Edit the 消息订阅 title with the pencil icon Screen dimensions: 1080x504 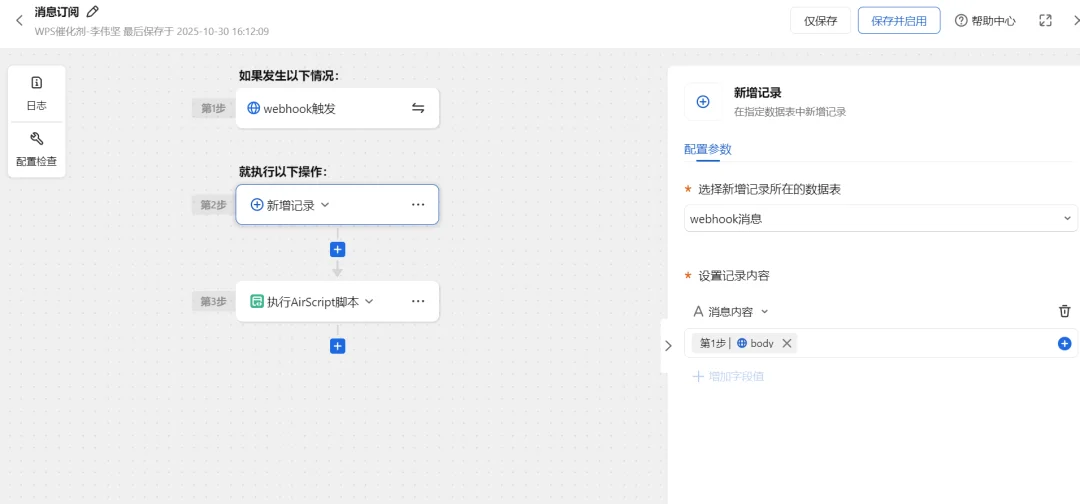tap(93, 11)
